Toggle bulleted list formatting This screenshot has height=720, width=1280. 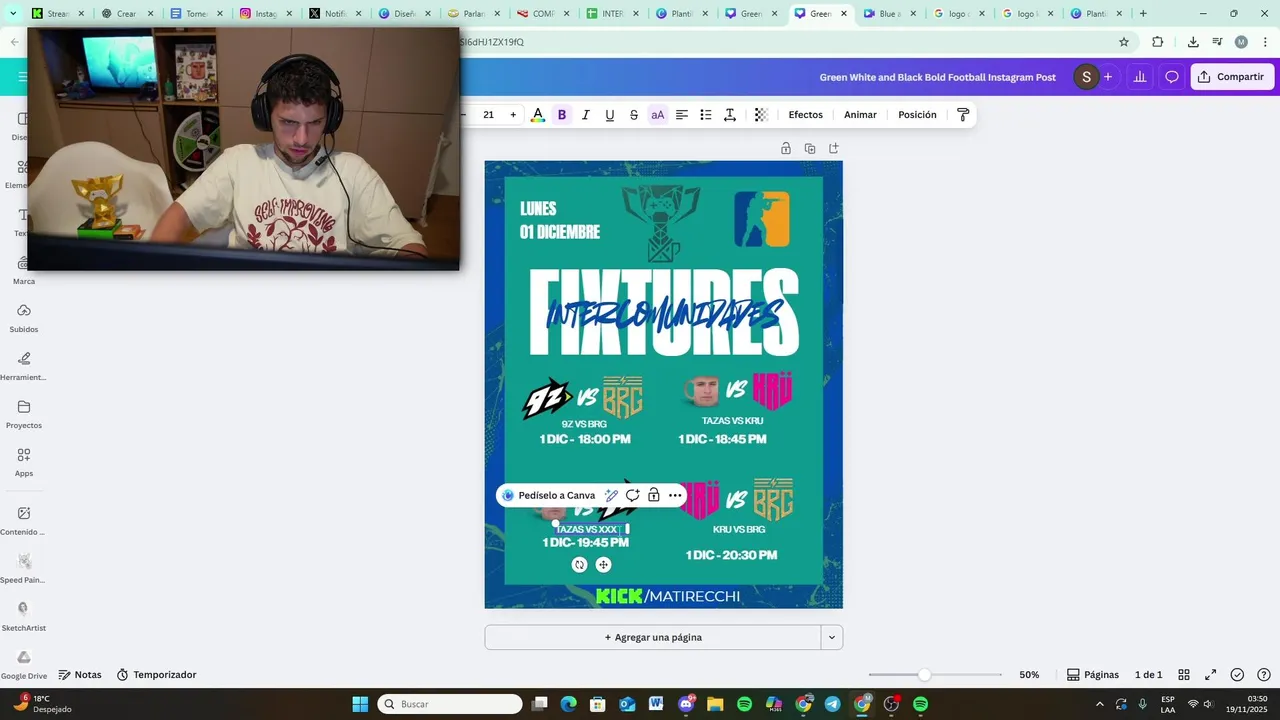pyautogui.click(x=706, y=115)
